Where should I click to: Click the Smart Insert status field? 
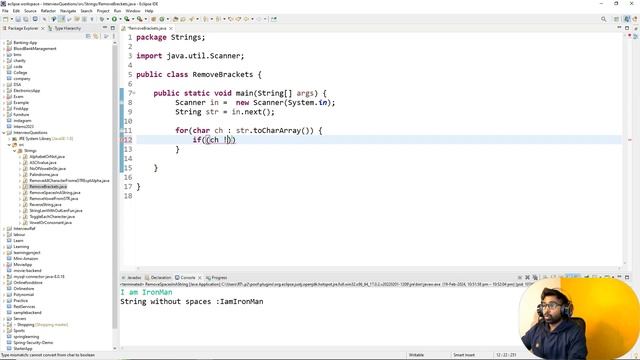pyautogui.click(x=464, y=355)
